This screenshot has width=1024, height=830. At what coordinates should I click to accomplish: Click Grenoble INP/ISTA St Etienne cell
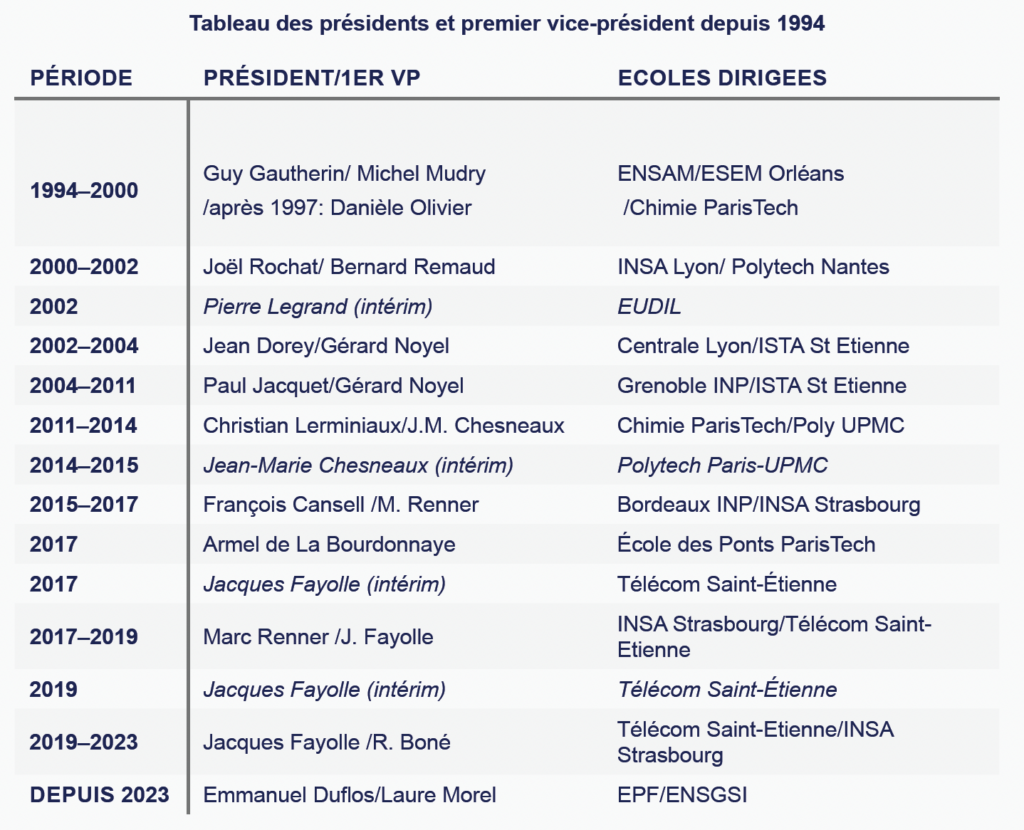(761, 385)
